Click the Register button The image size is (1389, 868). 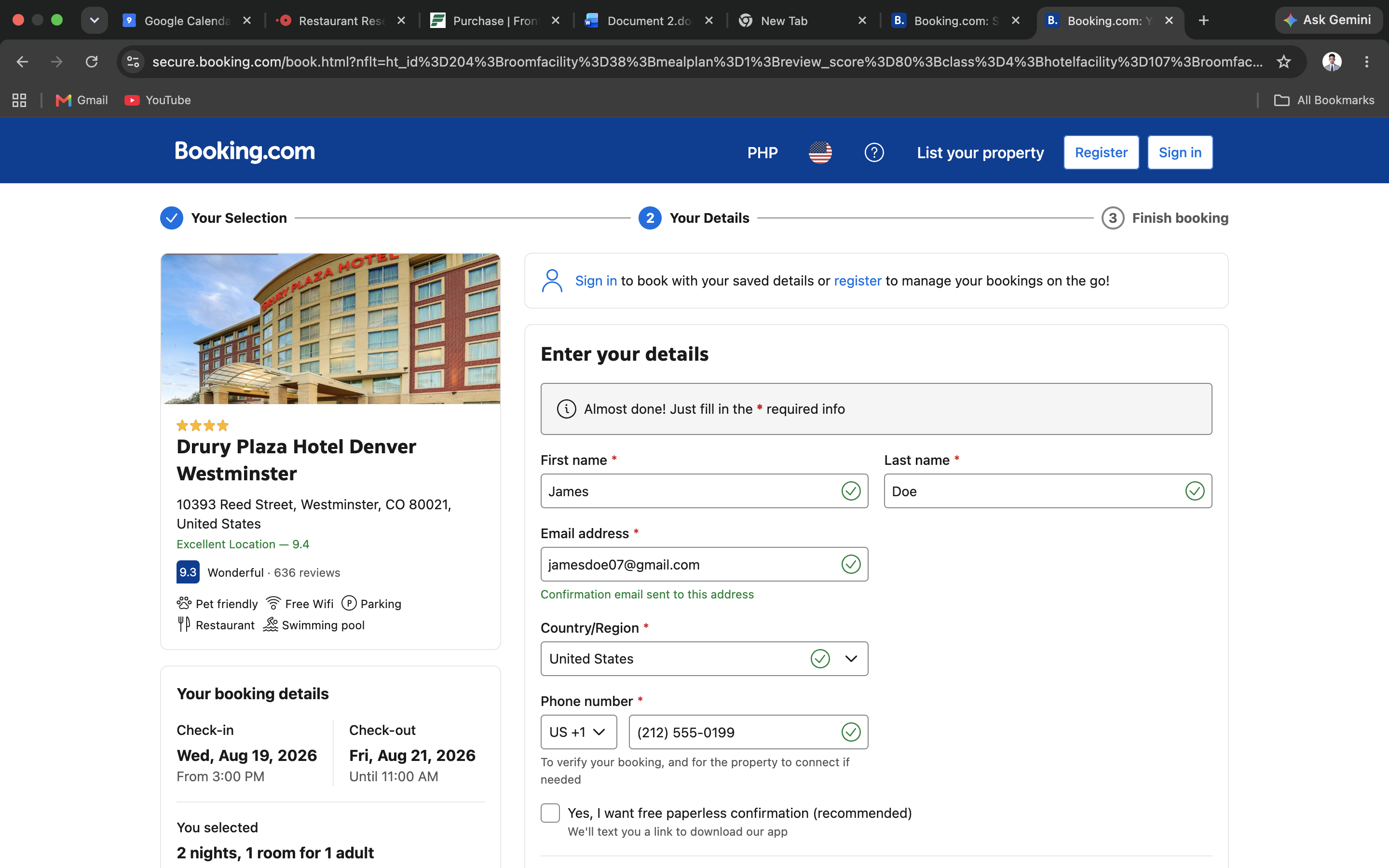[1101, 152]
